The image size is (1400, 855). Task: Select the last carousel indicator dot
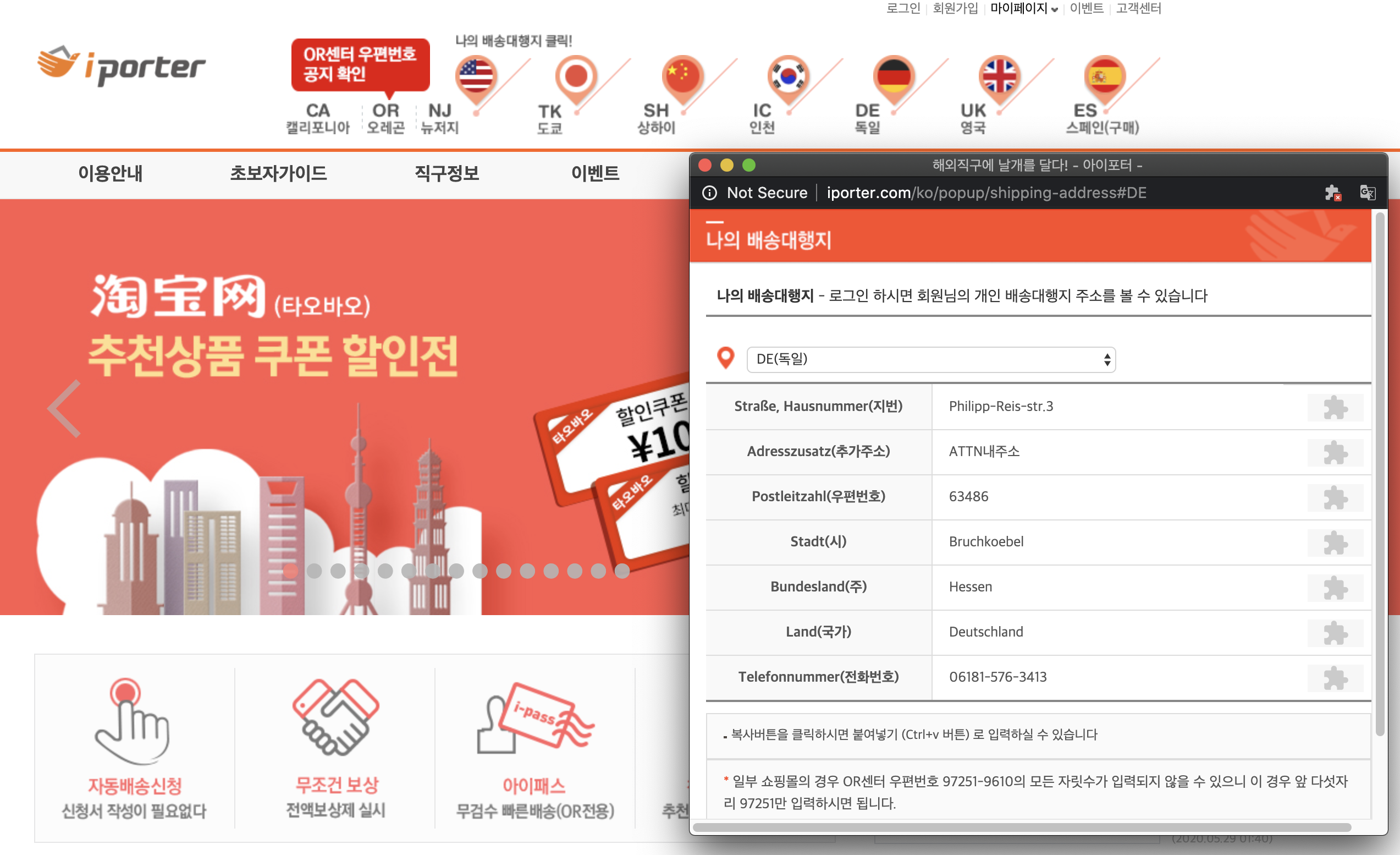click(x=621, y=570)
